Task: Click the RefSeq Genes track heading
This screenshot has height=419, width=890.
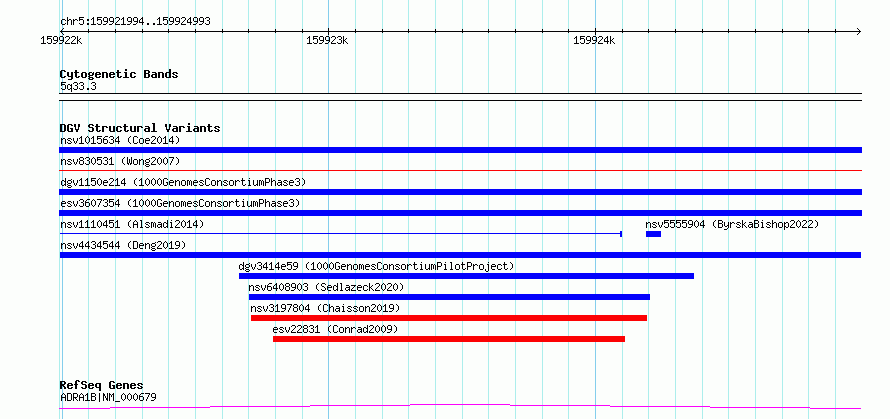Action: (101, 386)
